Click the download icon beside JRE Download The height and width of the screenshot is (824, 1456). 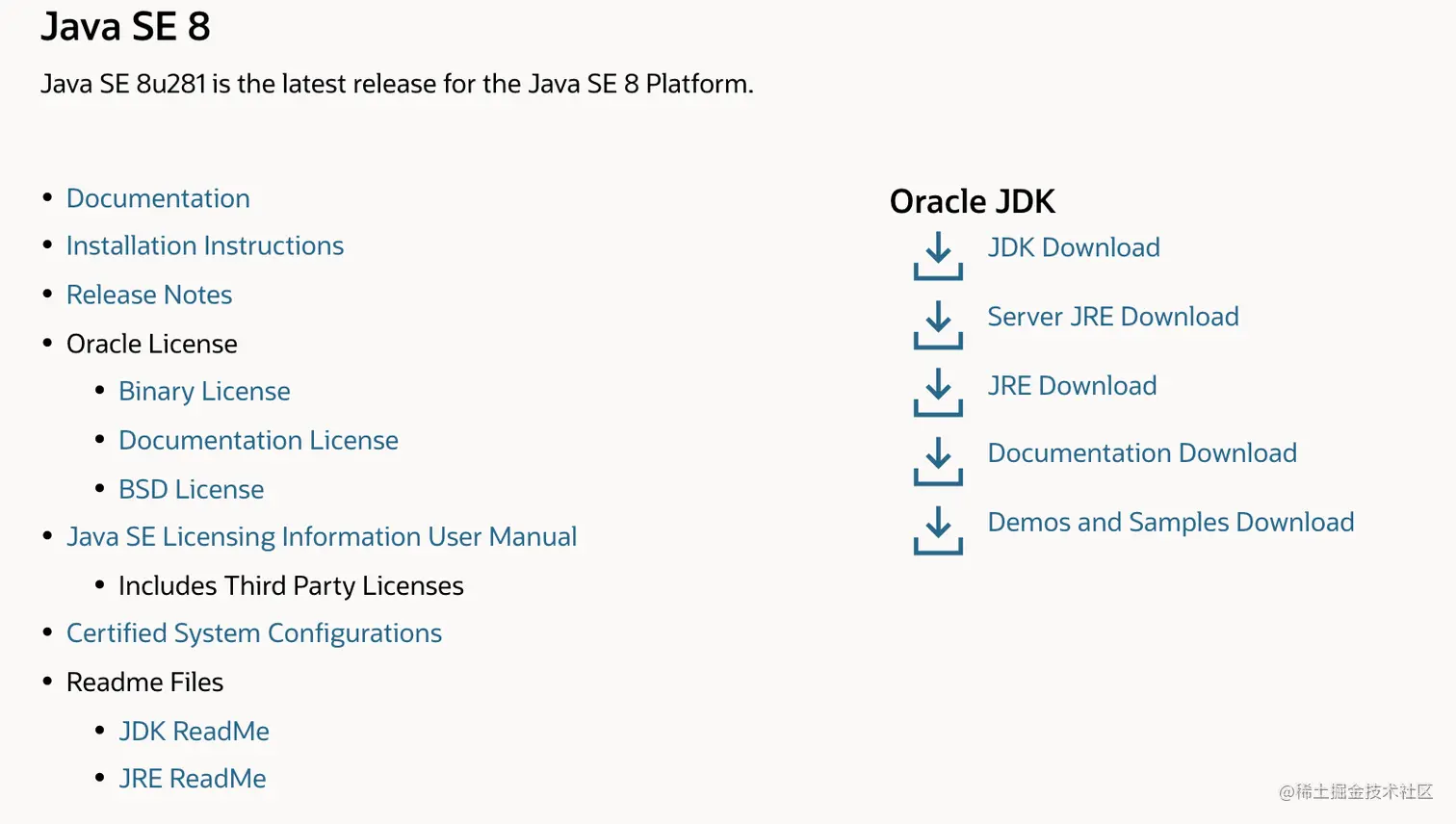pyautogui.click(x=938, y=392)
